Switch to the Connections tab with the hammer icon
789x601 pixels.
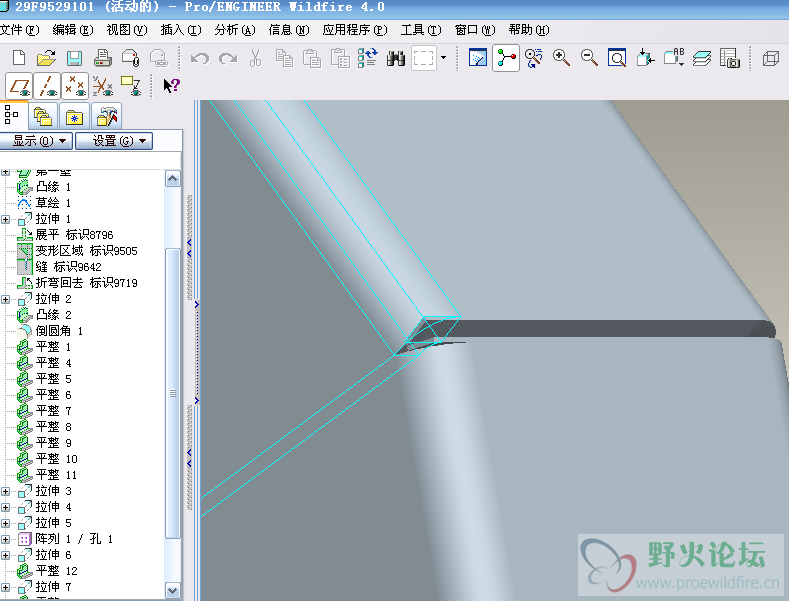coord(106,117)
